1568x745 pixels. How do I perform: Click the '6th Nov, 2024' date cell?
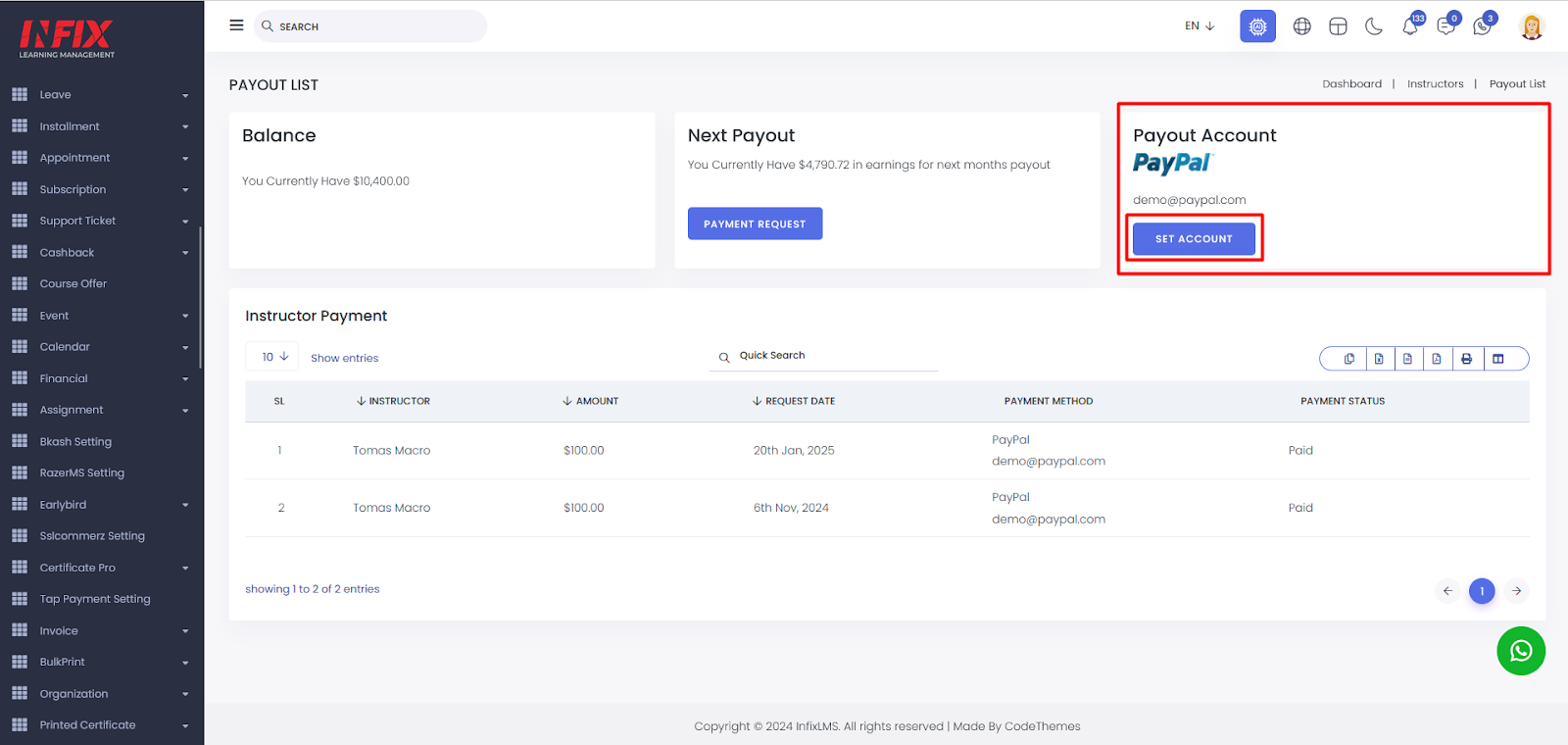(x=791, y=508)
